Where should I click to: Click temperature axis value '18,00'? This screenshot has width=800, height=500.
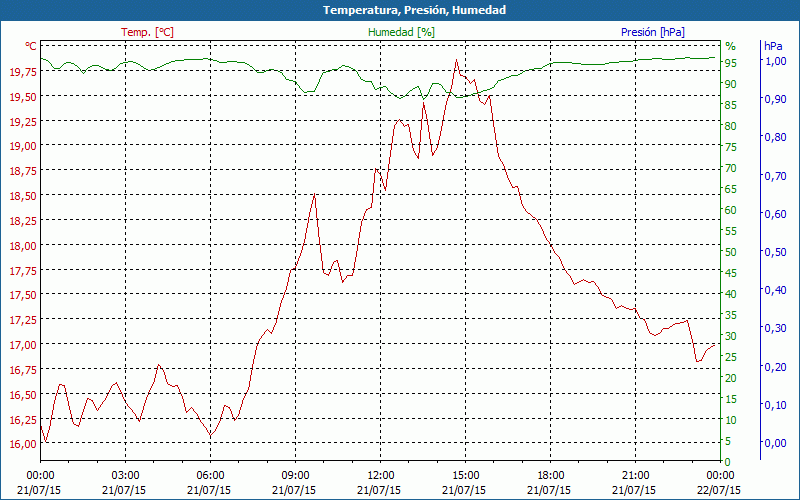pyautogui.click(x=23, y=246)
